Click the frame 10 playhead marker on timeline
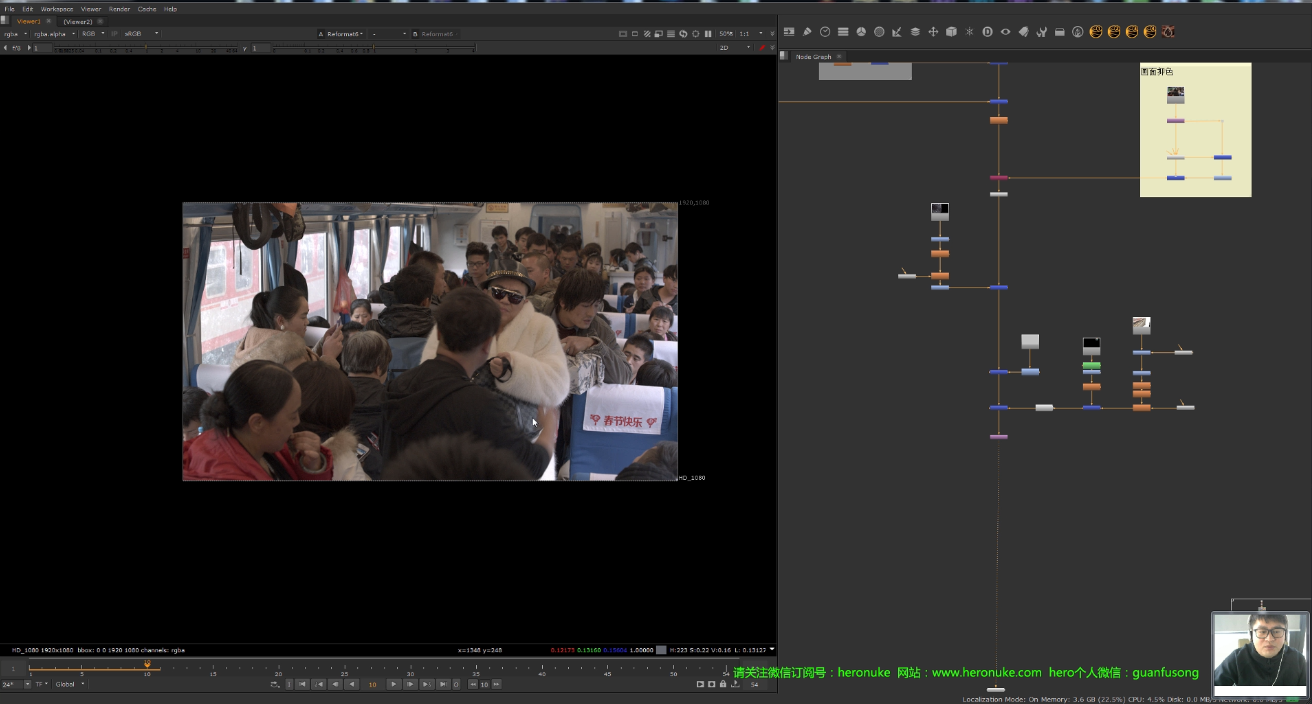 [x=147, y=665]
